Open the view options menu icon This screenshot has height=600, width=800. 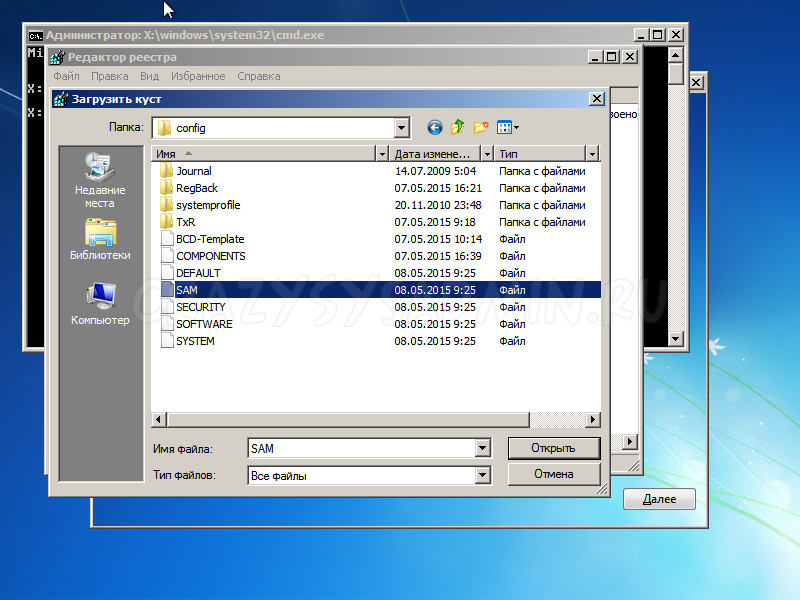coord(508,128)
